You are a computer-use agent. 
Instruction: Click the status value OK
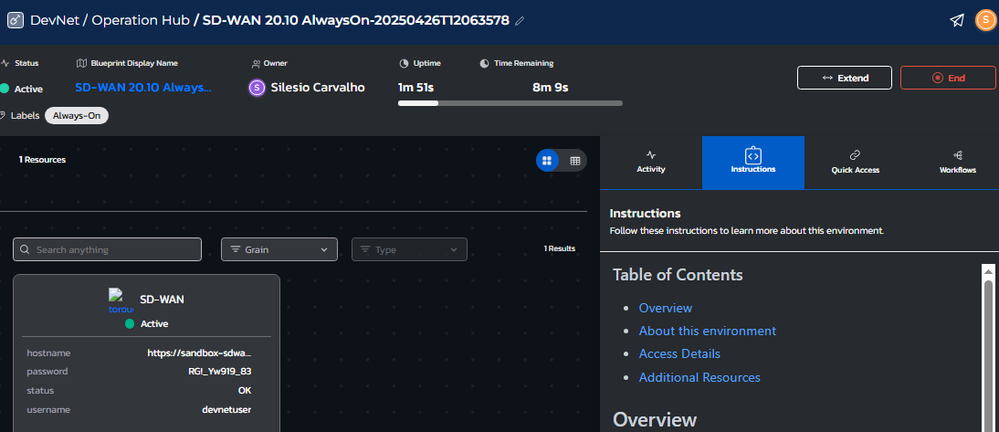pos(245,390)
